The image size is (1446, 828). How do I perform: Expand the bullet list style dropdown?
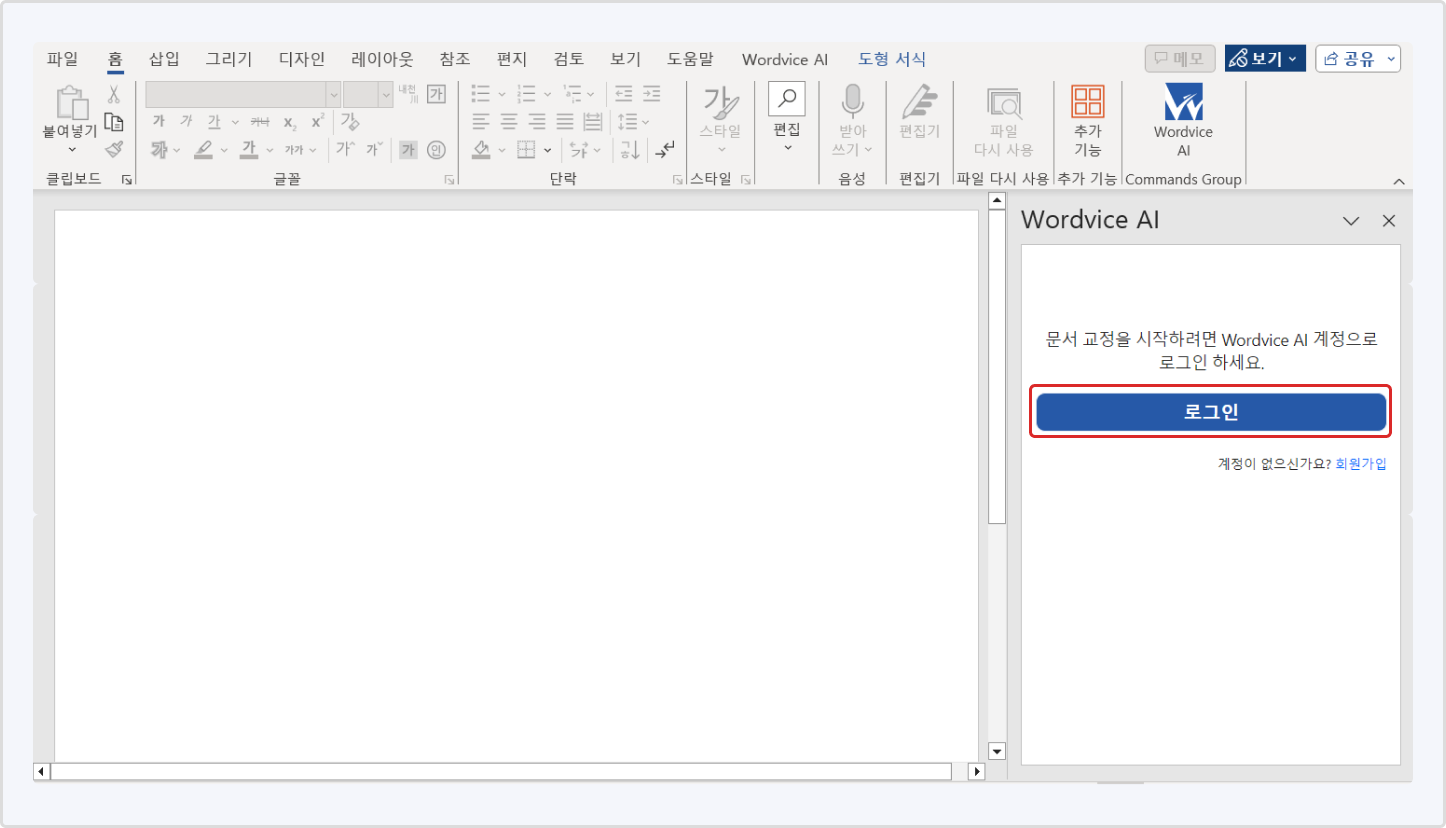click(500, 94)
